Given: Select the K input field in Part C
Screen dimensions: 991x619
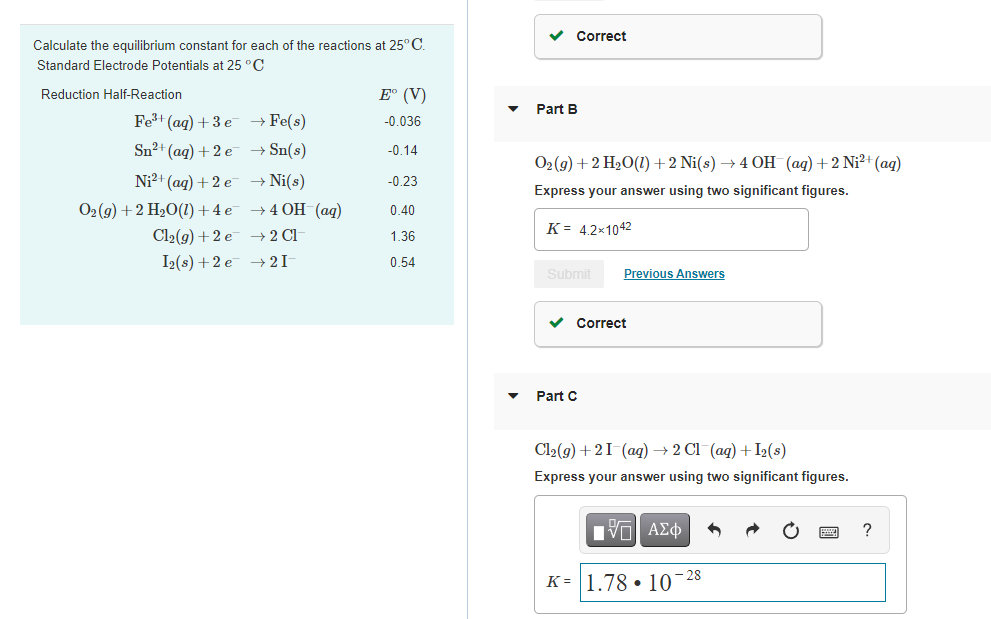Looking at the screenshot, I should [732, 582].
